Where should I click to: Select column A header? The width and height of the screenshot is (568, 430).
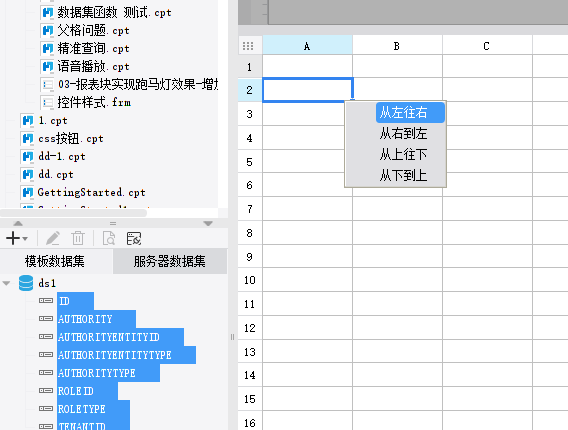click(x=307, y=46)
